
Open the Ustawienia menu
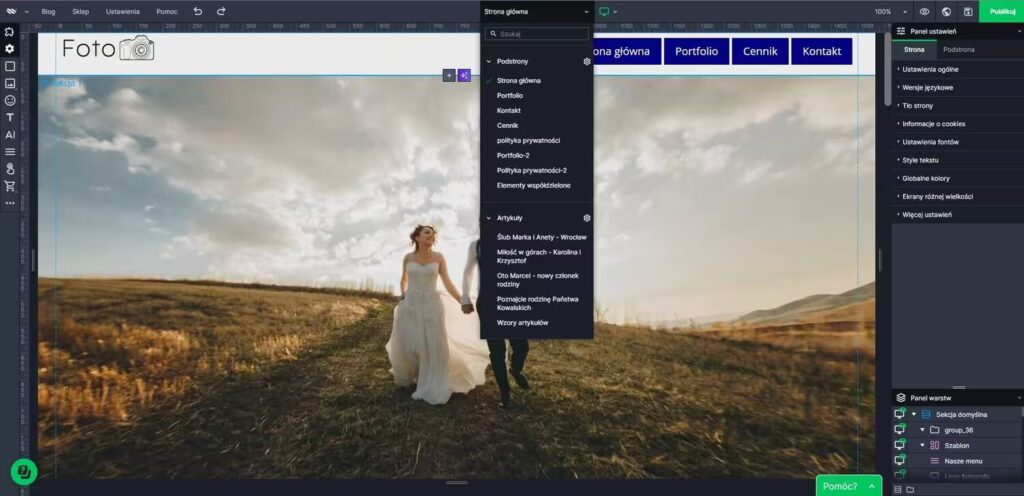123,12
